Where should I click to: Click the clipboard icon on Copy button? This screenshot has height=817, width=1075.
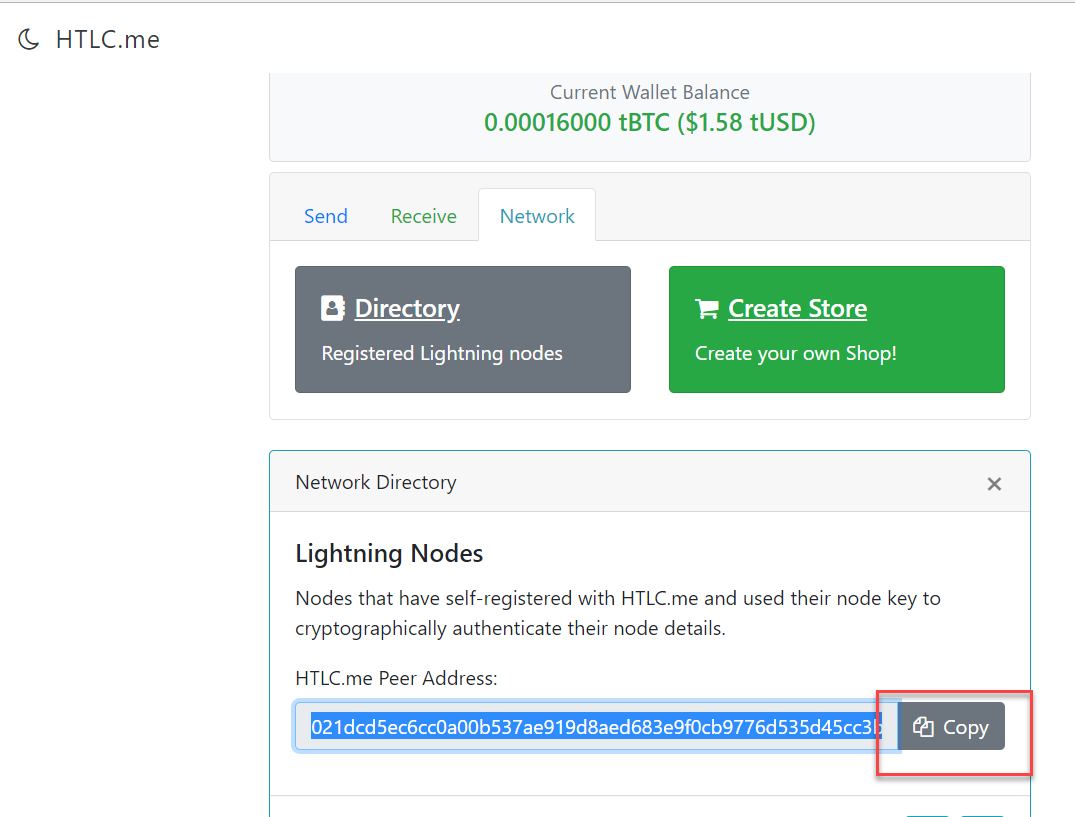point(923,727)
